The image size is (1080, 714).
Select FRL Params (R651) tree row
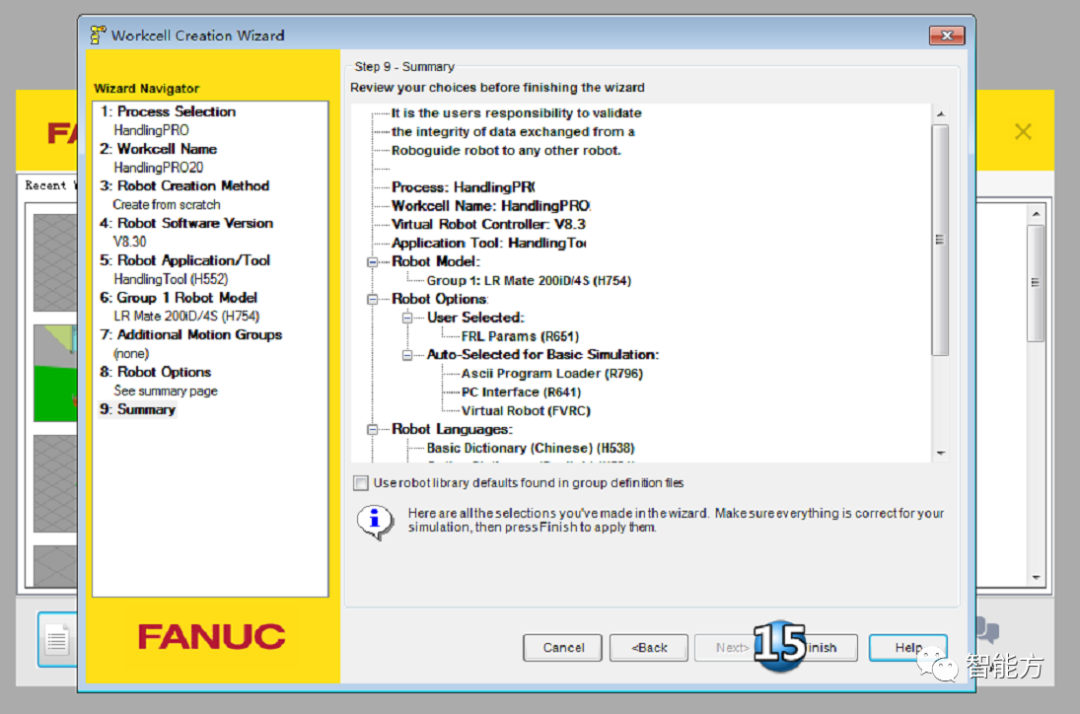(x=520, y=336)
